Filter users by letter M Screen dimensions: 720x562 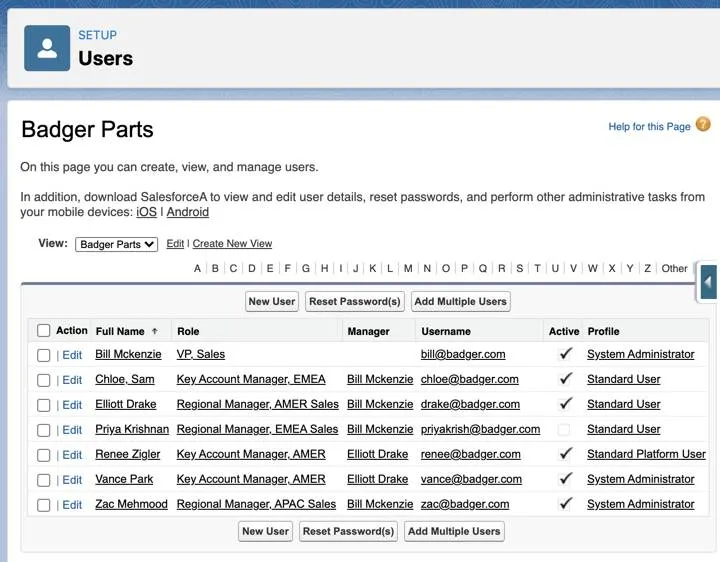408,268
